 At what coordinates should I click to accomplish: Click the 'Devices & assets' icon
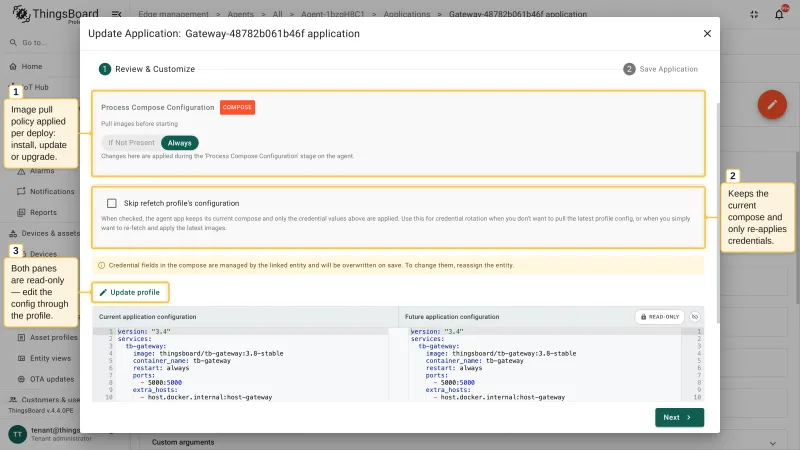tap(13, 233)
